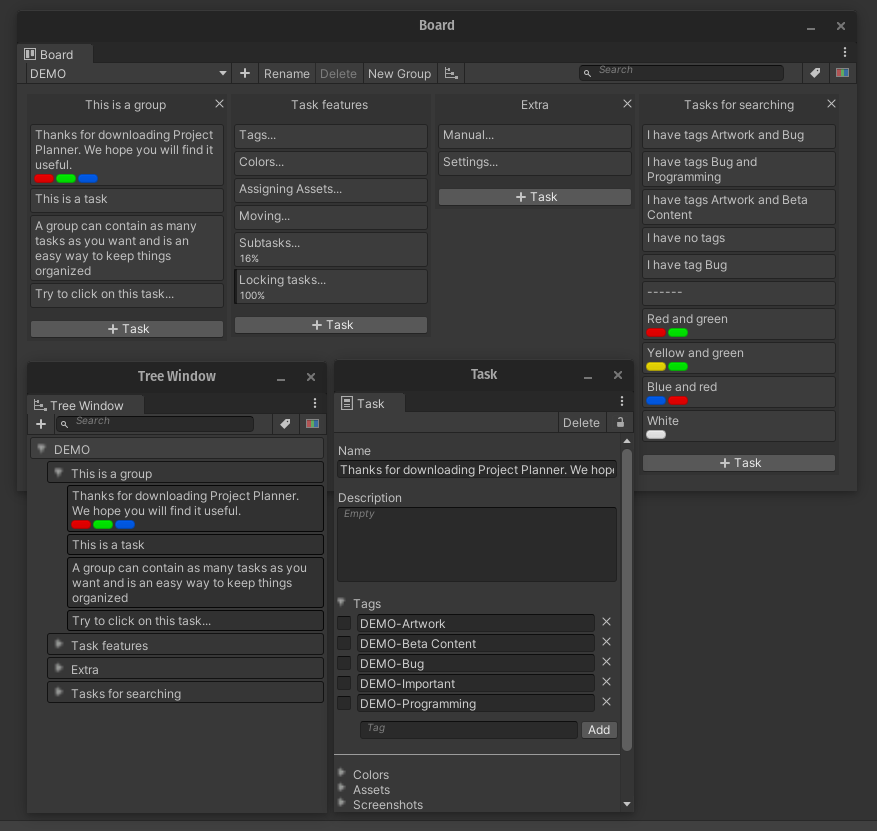This screenshot has width=877, height=831.
Task: Click the blue color pill on Thanks task card
Action: coord(88,178)
